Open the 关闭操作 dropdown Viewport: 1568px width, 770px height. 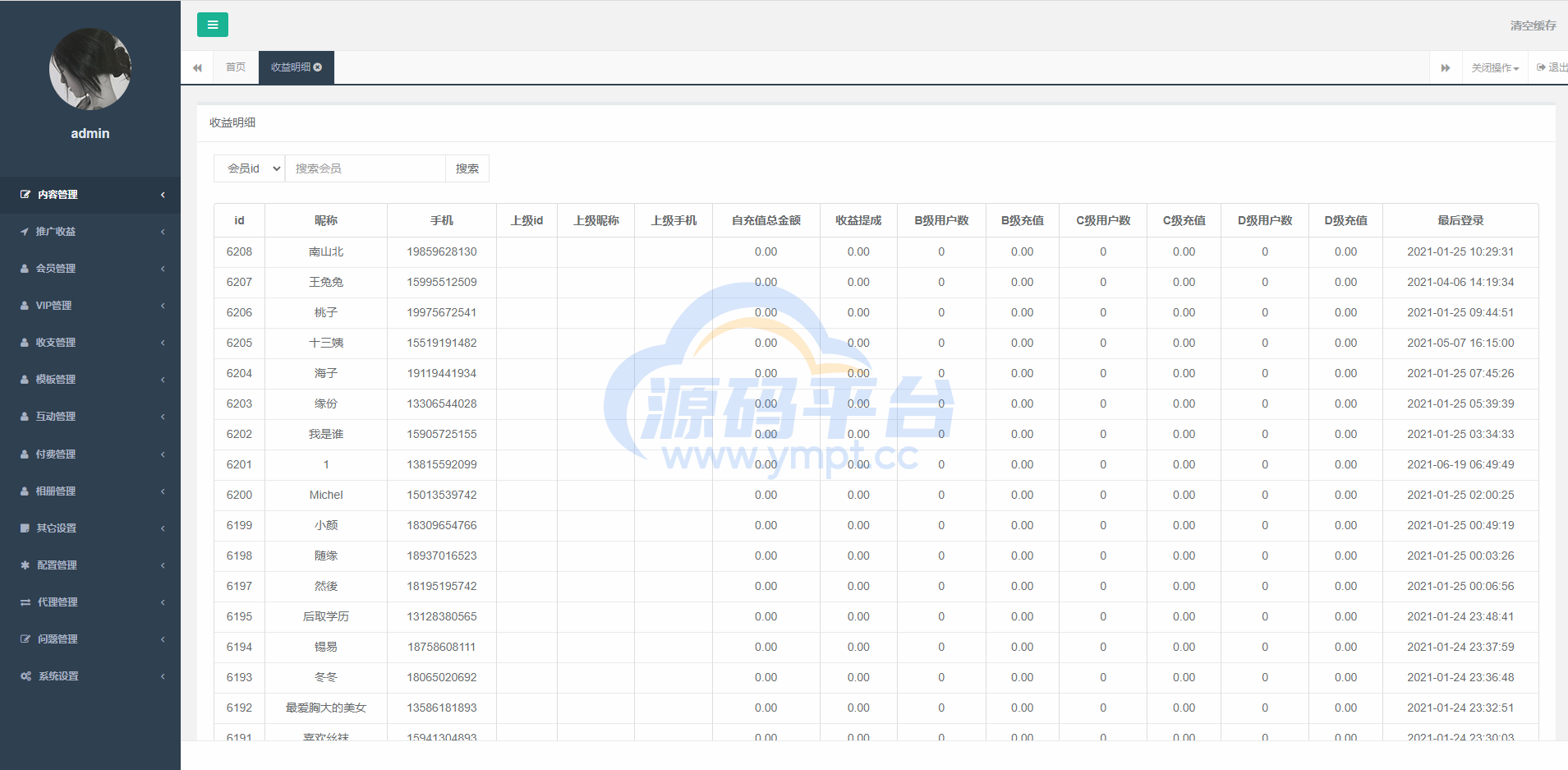click(1494, 67)
